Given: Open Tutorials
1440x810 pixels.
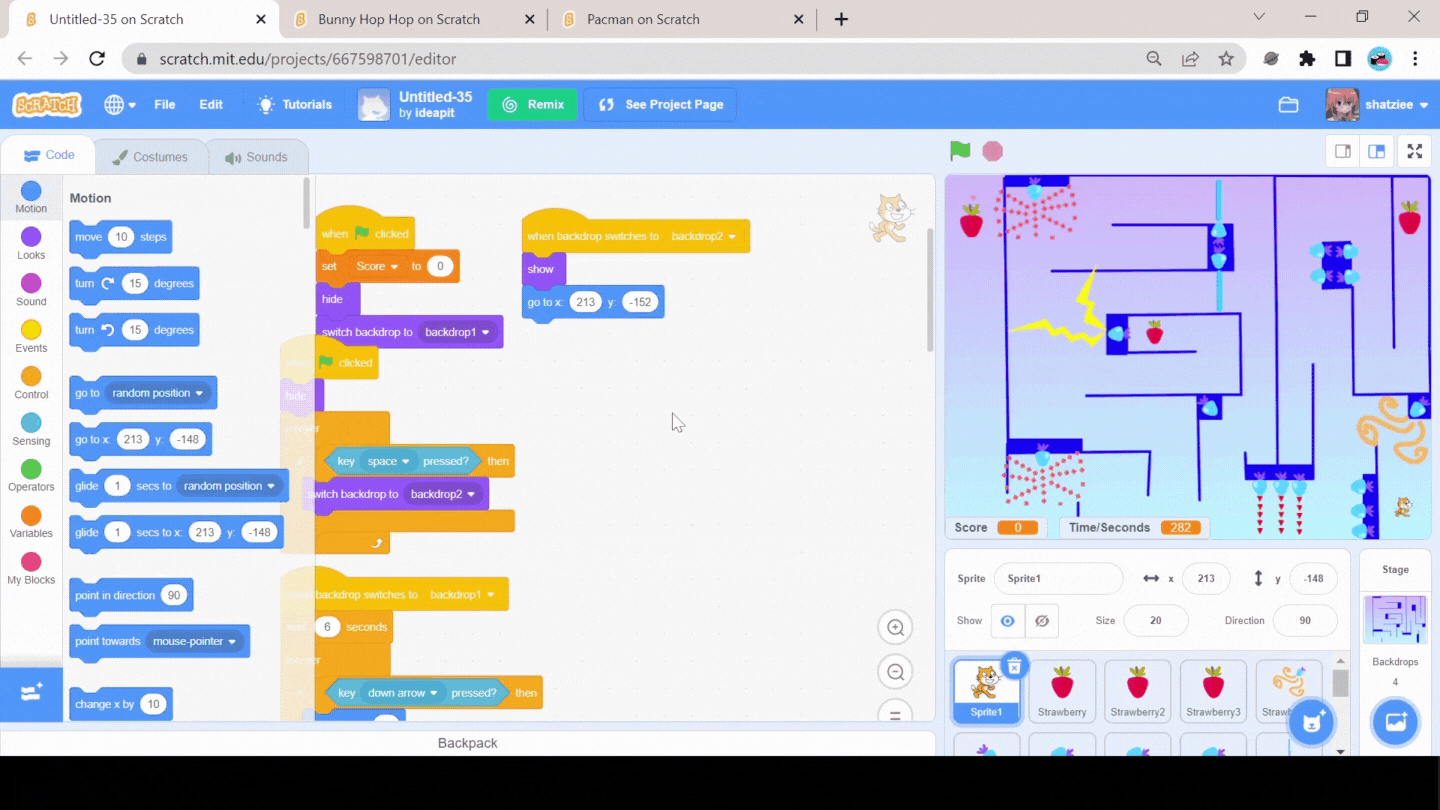Looking at the screenshot, I should pos(295,104).
